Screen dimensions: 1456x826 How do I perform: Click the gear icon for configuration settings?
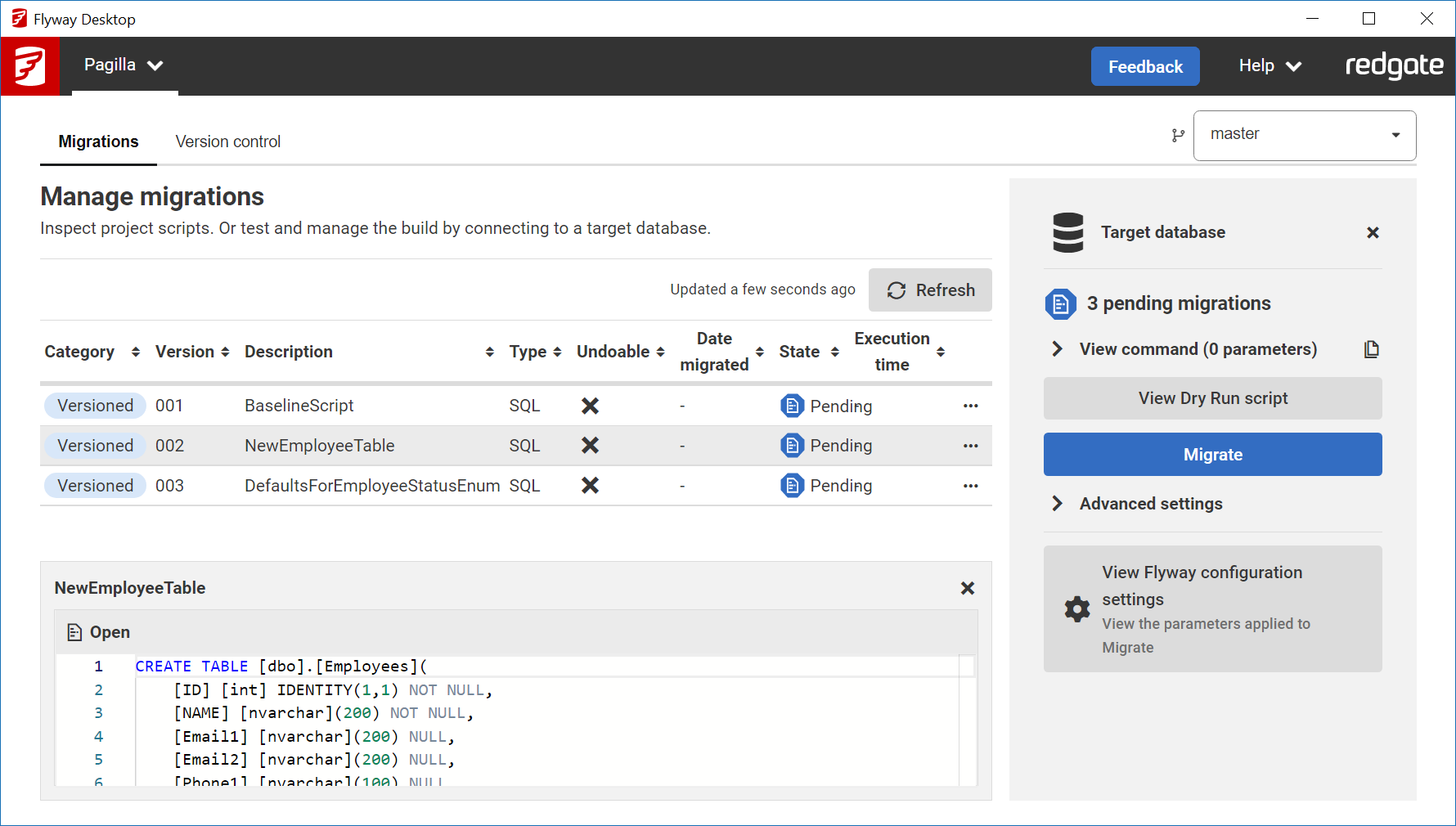1077,609
